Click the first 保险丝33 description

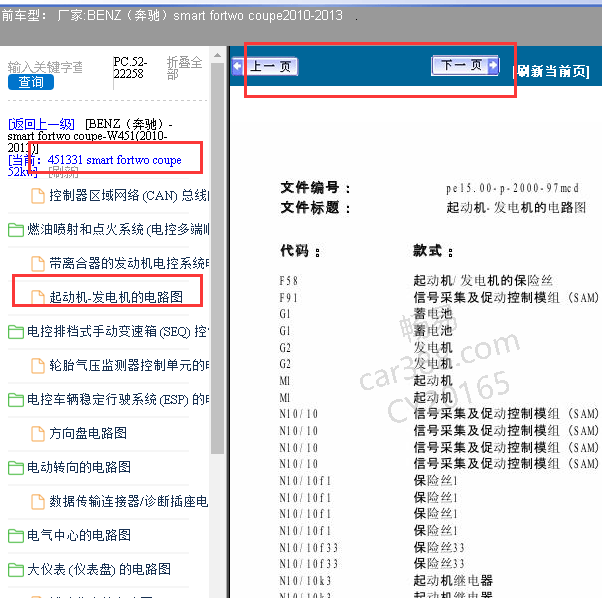439,547
